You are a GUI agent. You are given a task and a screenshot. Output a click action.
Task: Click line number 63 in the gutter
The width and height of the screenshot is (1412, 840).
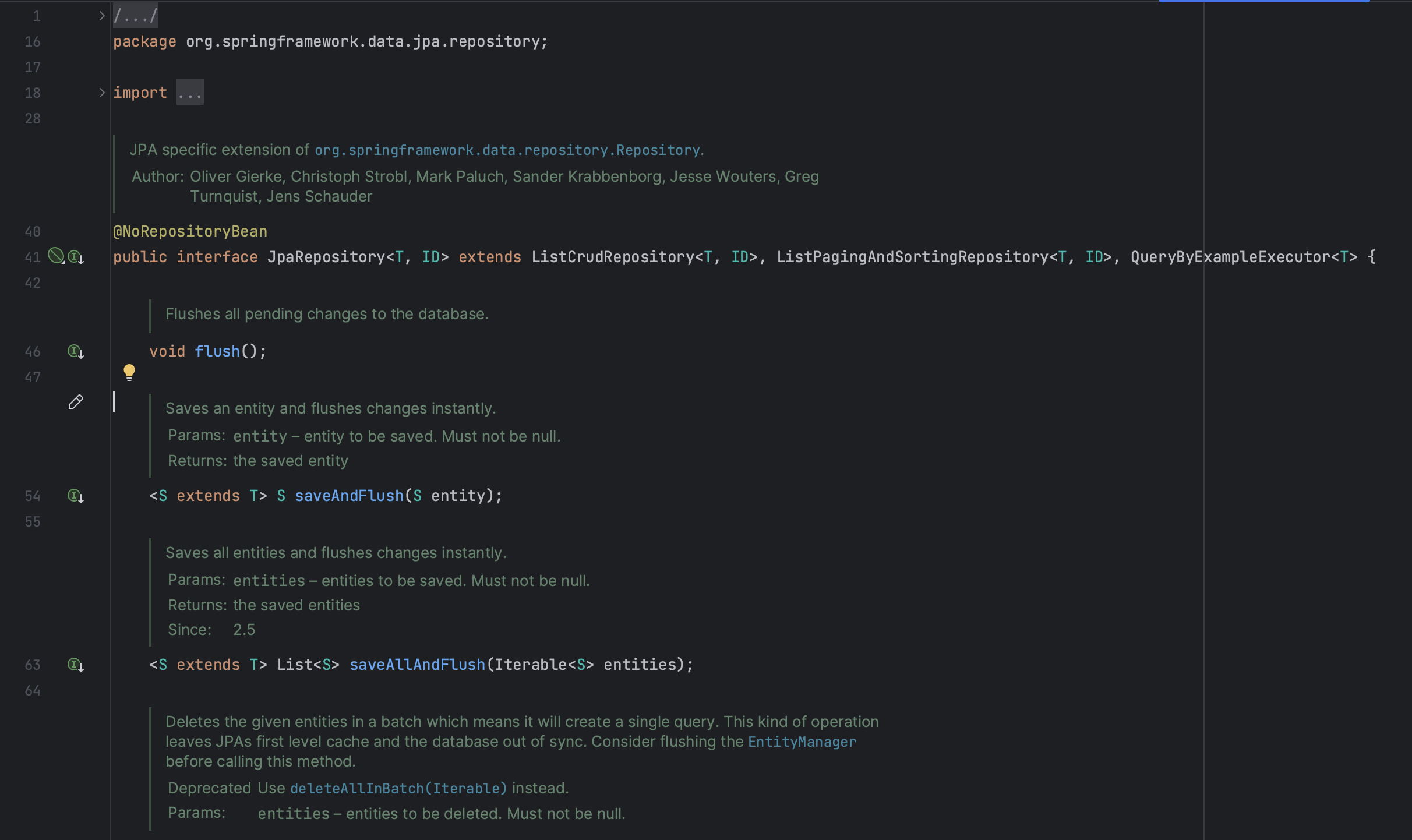pos(33,665)
